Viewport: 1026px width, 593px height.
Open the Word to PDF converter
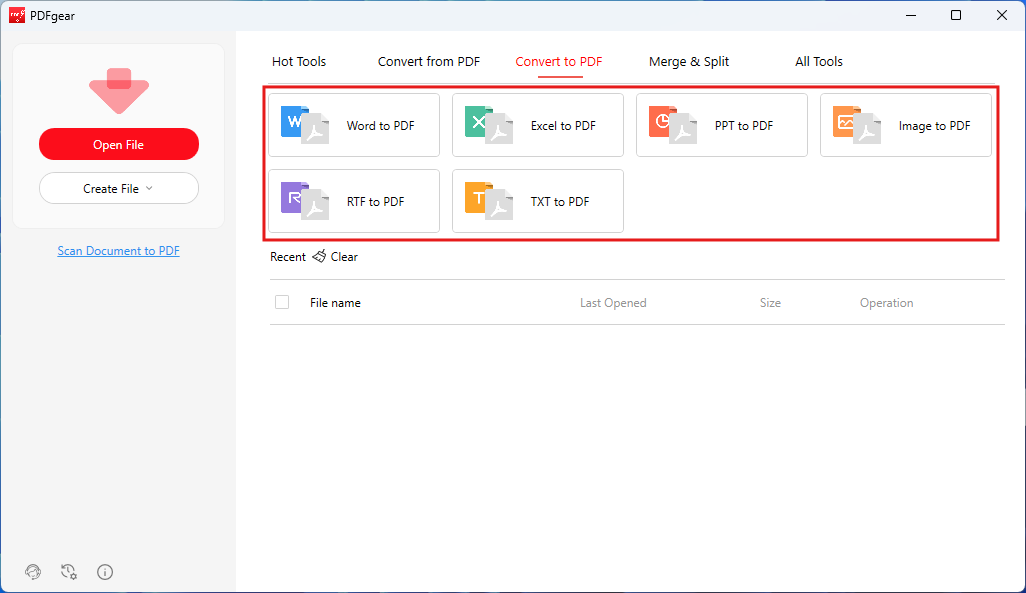click(x=354, y=125)
